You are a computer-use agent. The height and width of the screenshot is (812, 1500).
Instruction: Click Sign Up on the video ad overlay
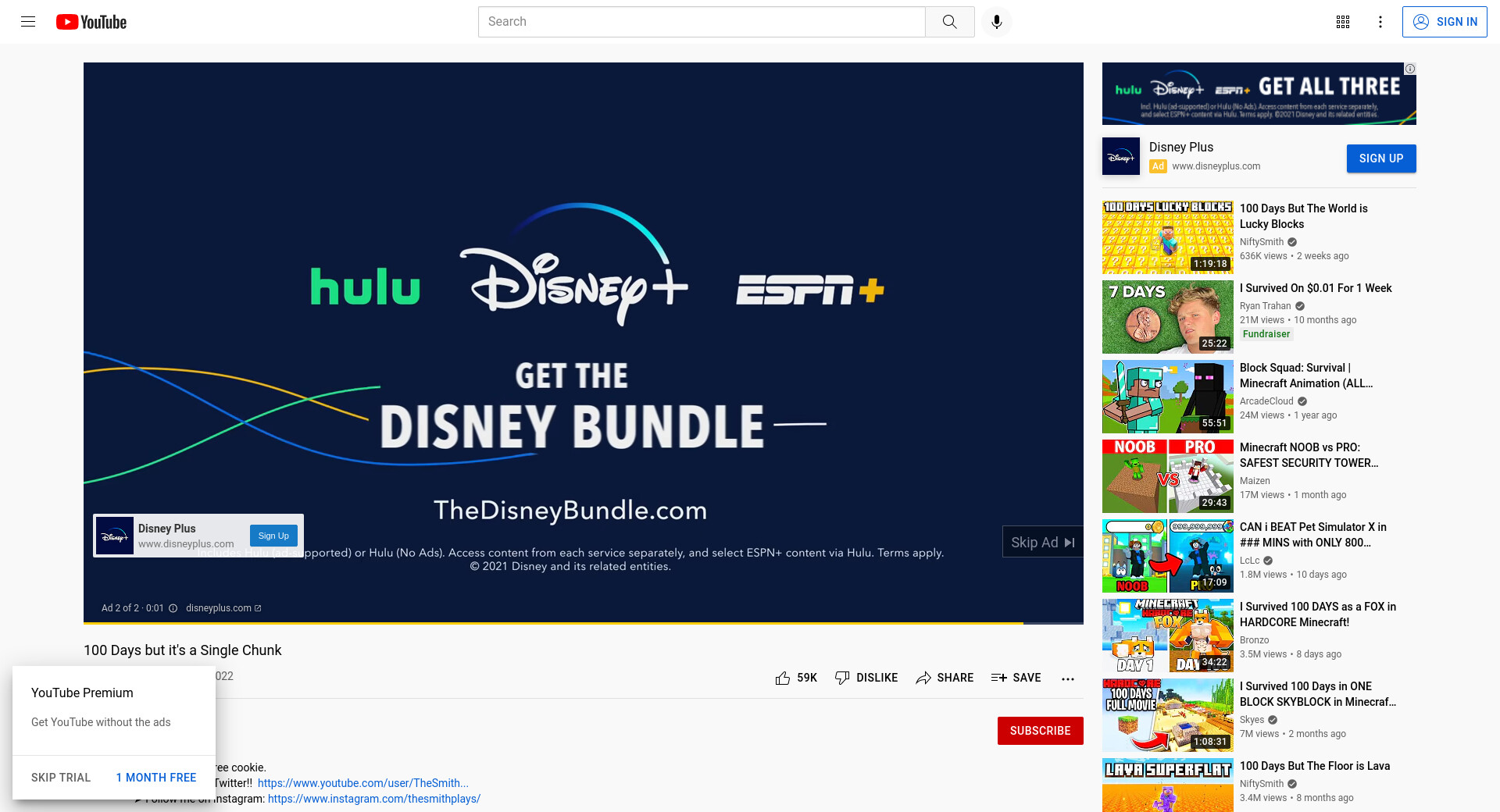[273, 536]
